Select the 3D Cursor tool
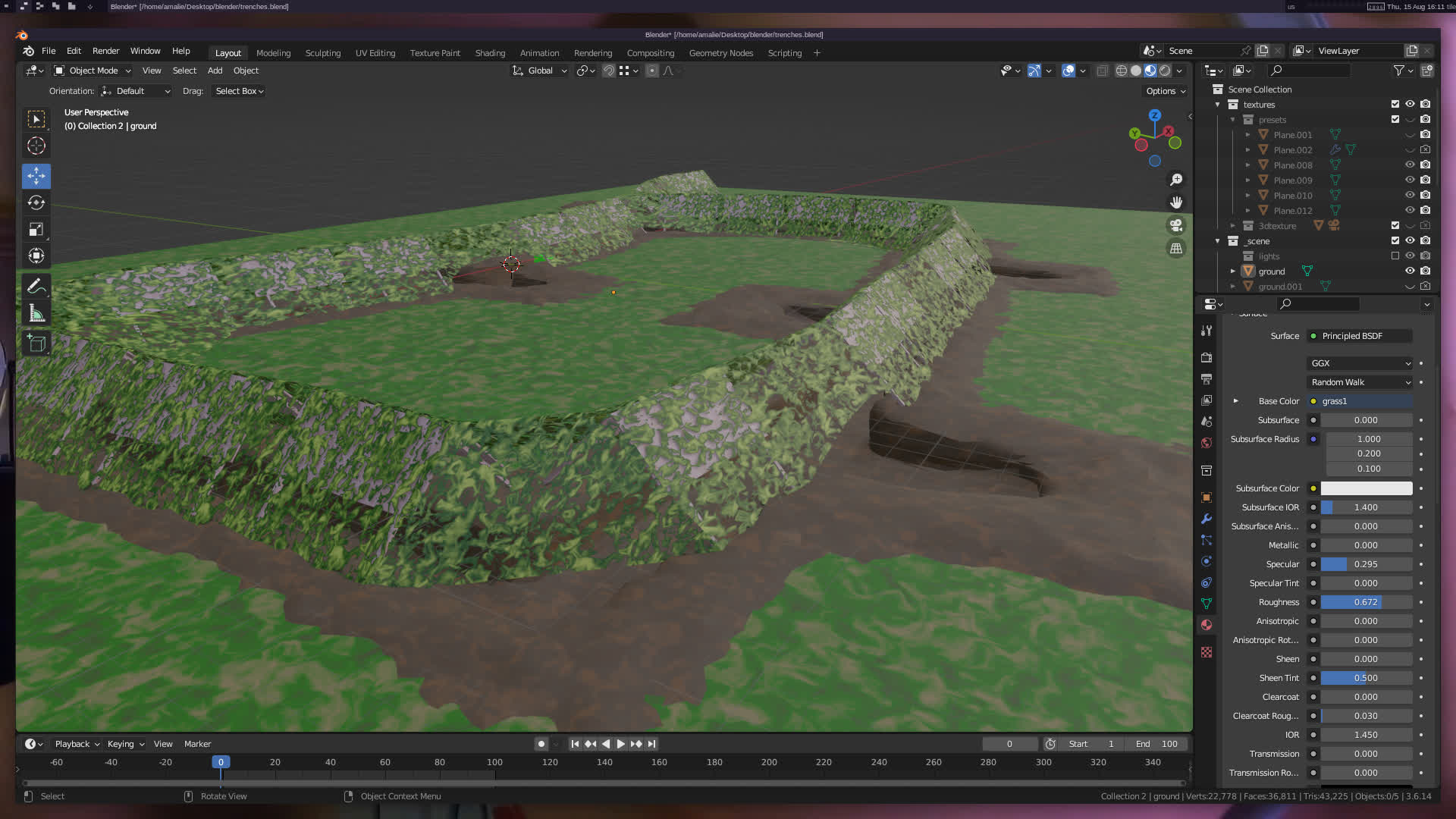The height and width of the screenshot is (819, 1456). click(36, 146)
